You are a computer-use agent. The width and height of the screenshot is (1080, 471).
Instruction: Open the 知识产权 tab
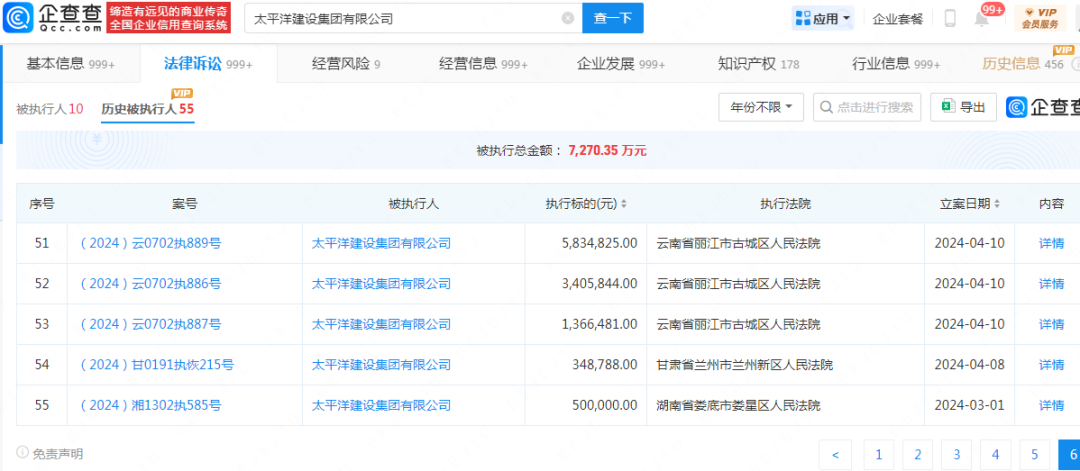pos(758,64)
